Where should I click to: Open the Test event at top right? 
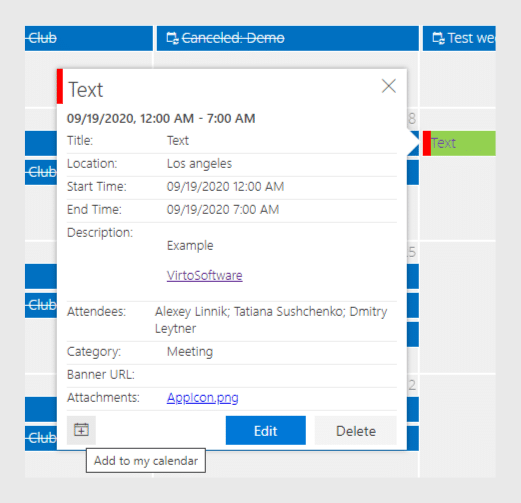[x=459, y=38]
